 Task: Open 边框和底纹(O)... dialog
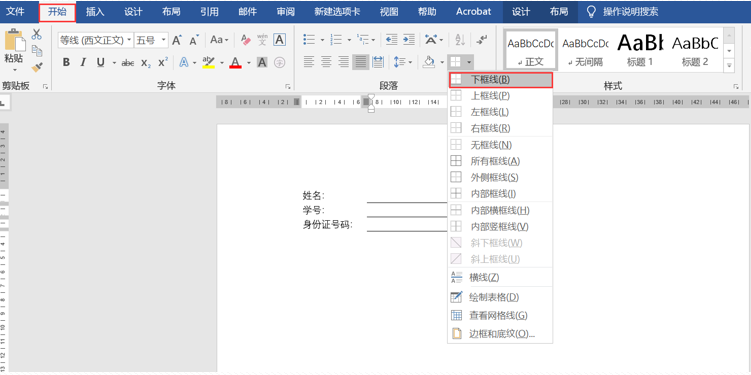(500, 333)
